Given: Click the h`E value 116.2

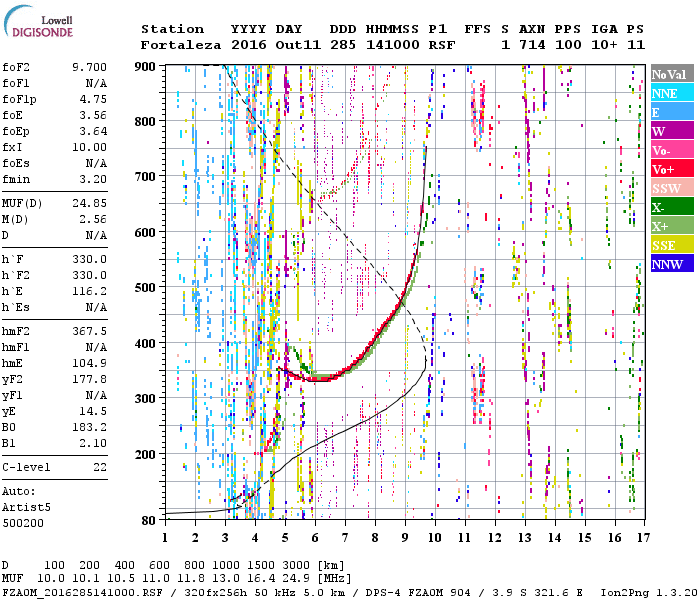Looking at the screenshot, I should point(89,292).
